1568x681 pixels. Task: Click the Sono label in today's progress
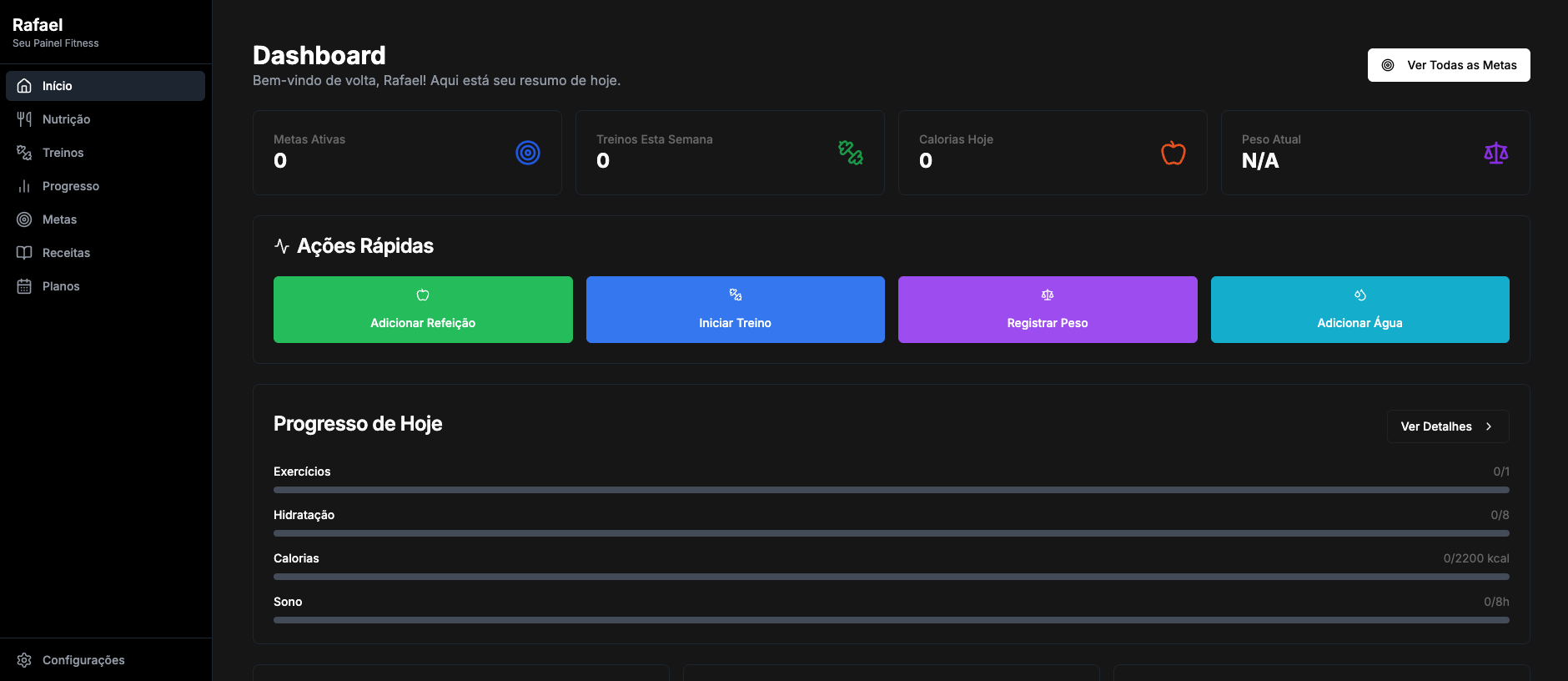click(x=288, y=602)
